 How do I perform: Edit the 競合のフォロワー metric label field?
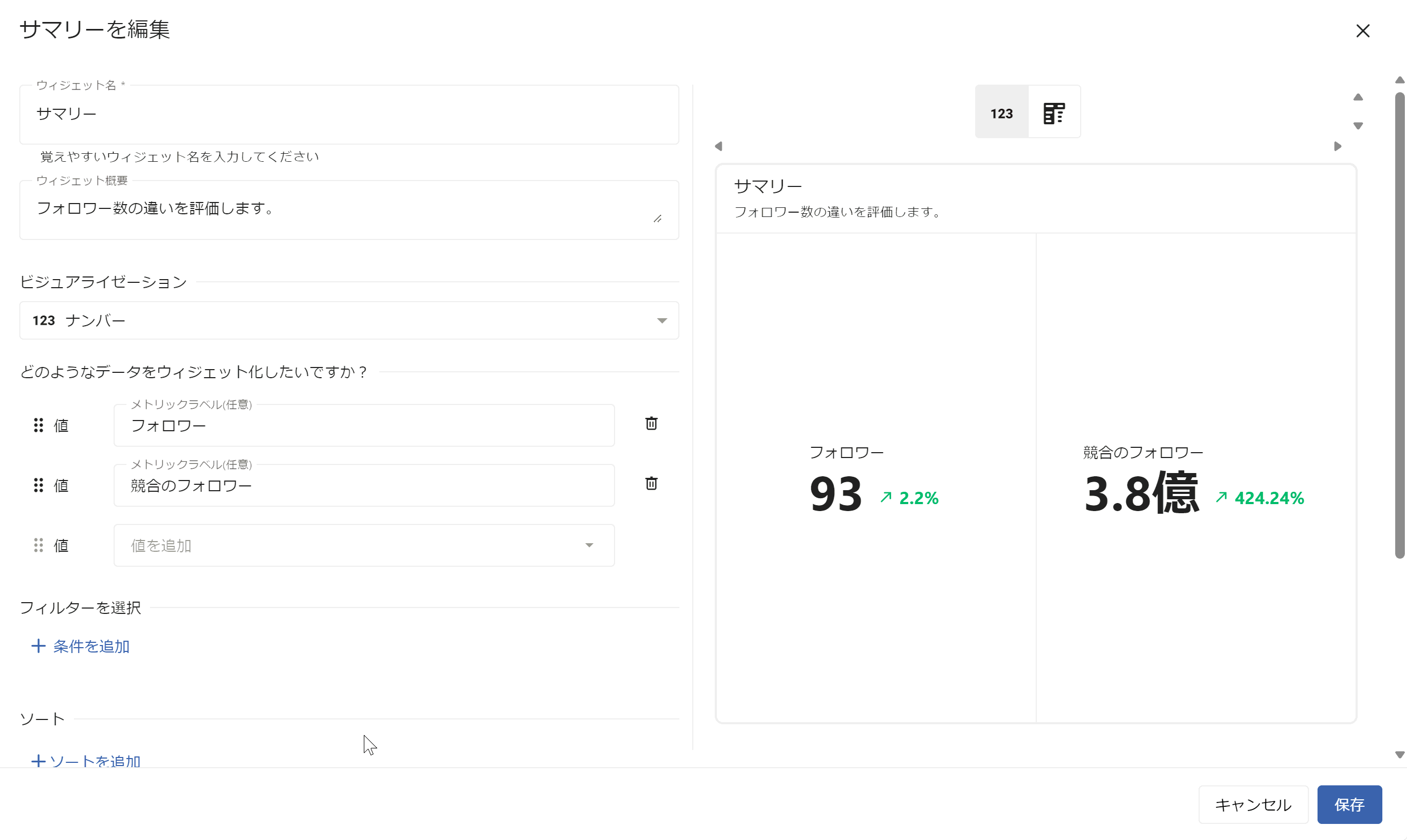(x=364, y=486)
